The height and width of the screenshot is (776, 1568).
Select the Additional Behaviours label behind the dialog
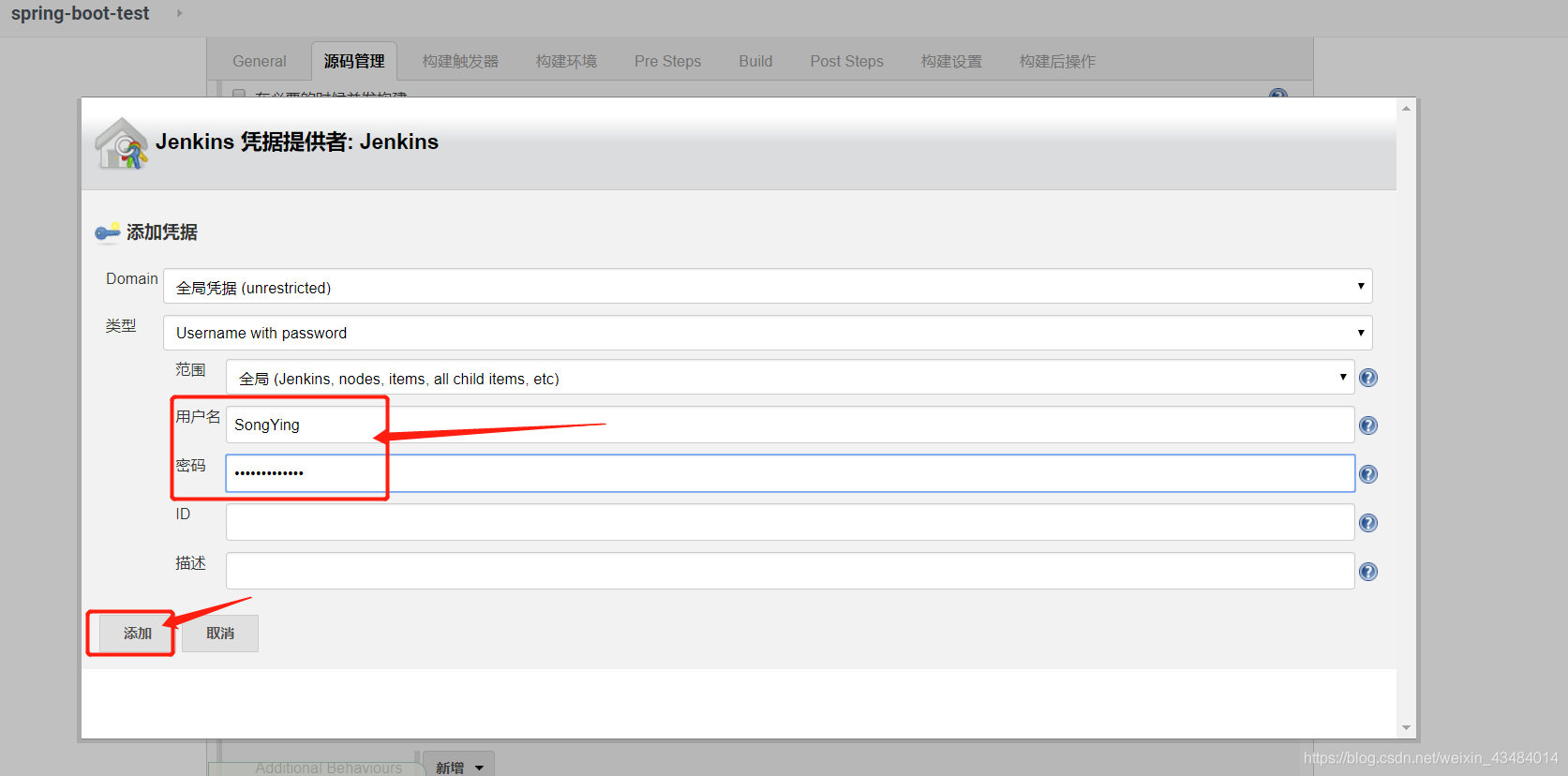[x=328, y=768]
